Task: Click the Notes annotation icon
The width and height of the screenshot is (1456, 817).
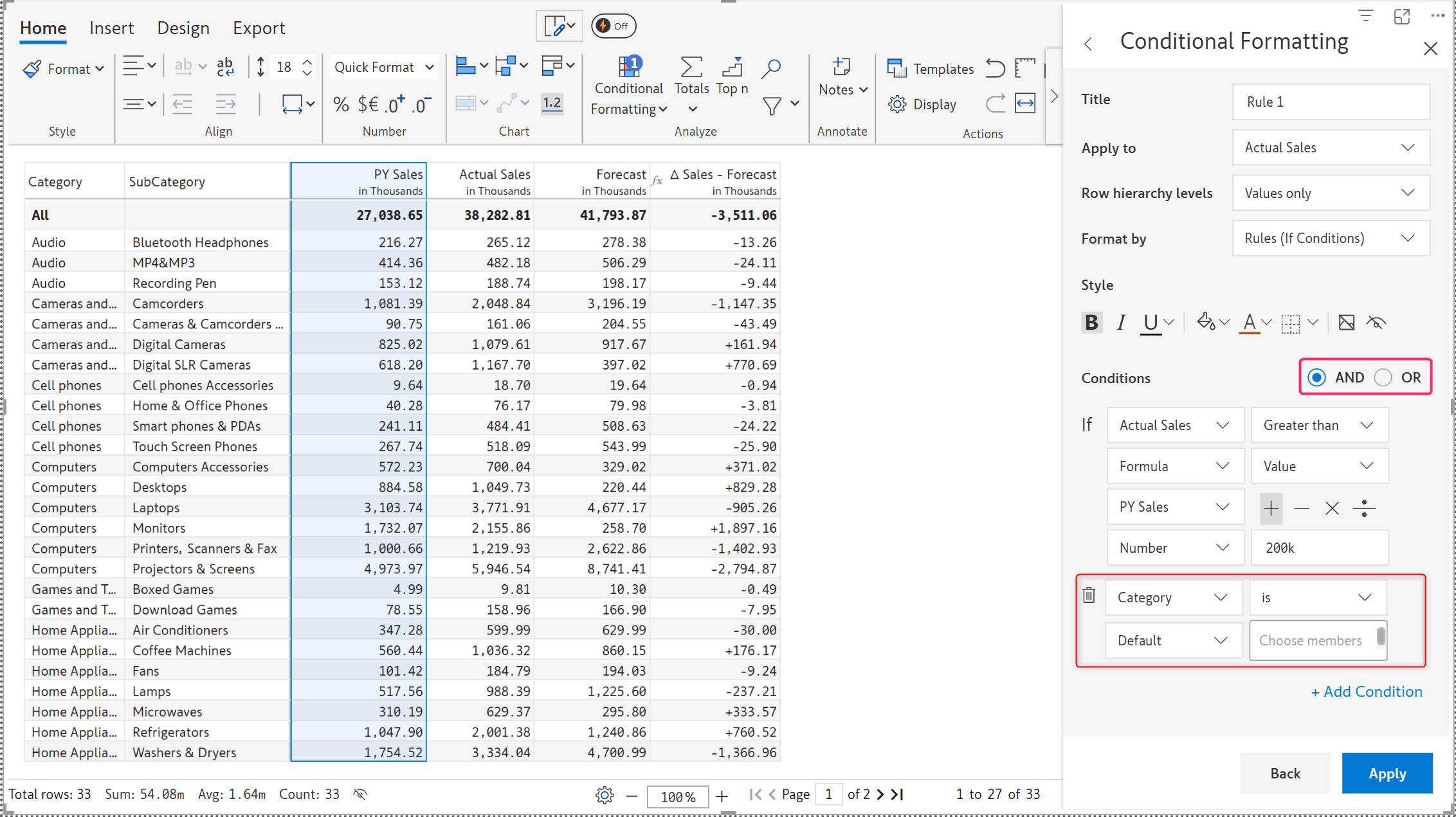Action: (x=841, y=67)
